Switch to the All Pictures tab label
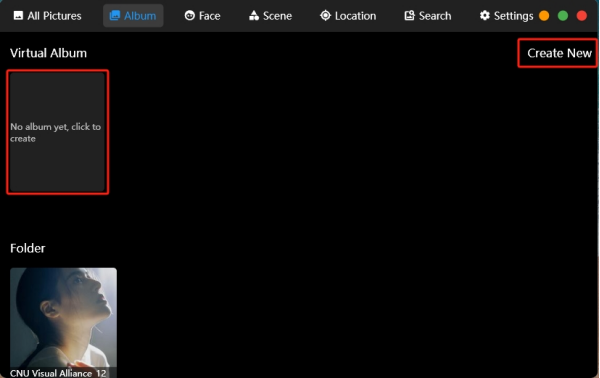Viewport: 600px width, 378px height. coord(54,16)
